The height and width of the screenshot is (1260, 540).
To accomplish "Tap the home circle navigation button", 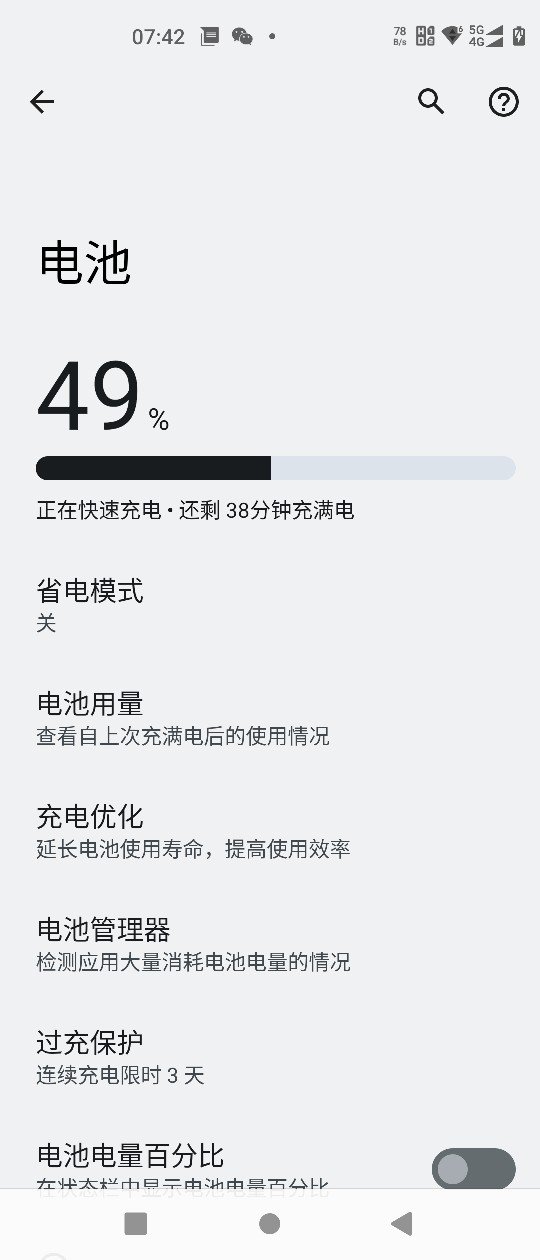I will 269,1223.
